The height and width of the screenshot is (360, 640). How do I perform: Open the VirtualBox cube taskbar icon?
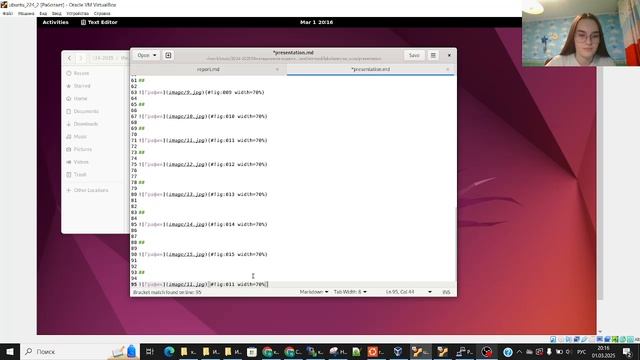click(398, 351)
